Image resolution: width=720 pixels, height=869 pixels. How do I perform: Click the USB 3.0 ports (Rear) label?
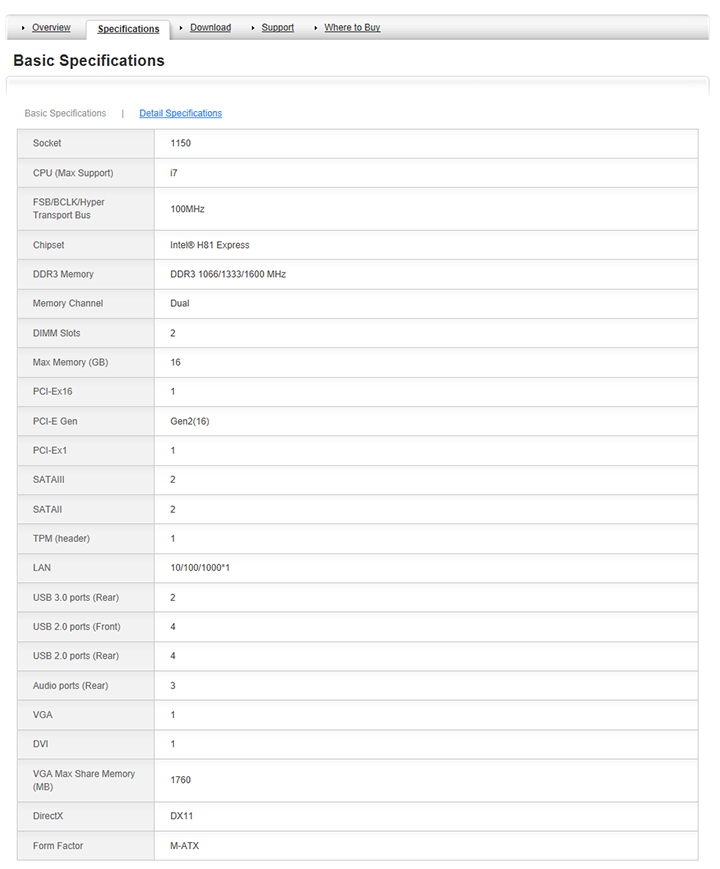click(x=76, y=597)
